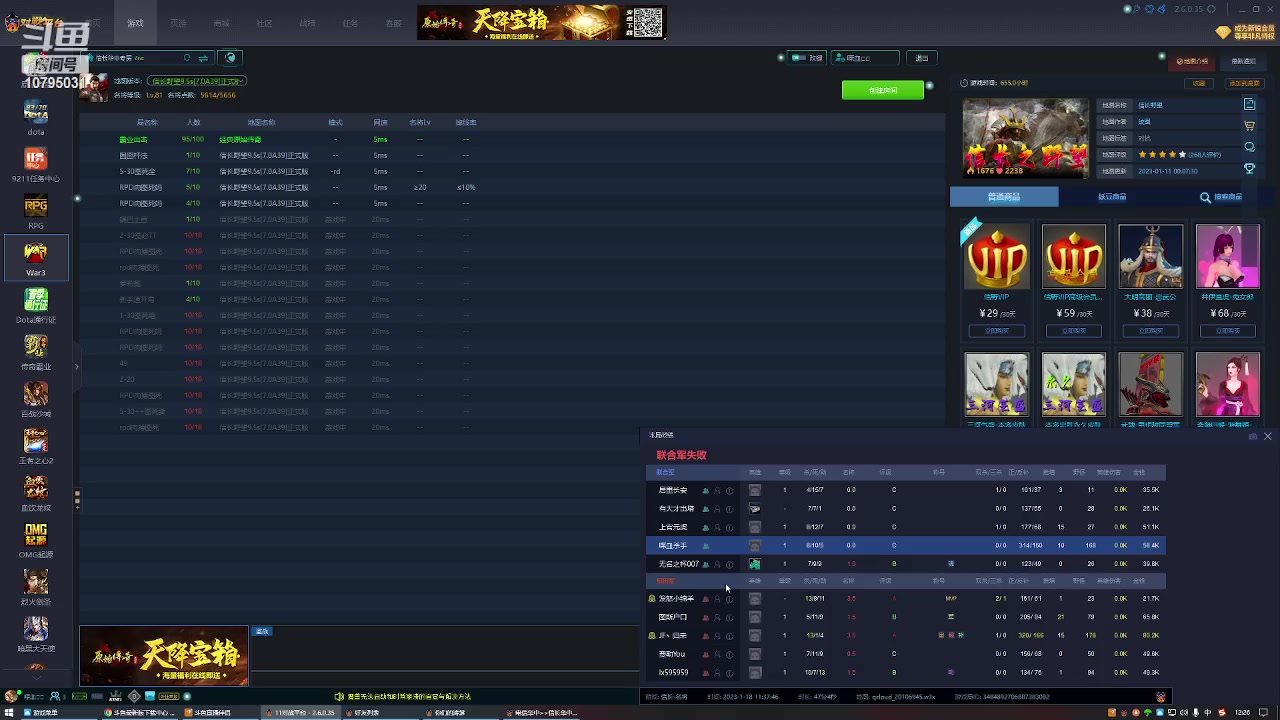Click the diamond VIP member icon top right
The width and height of the screenshot is (1280, 720).
pos(1223,33)
